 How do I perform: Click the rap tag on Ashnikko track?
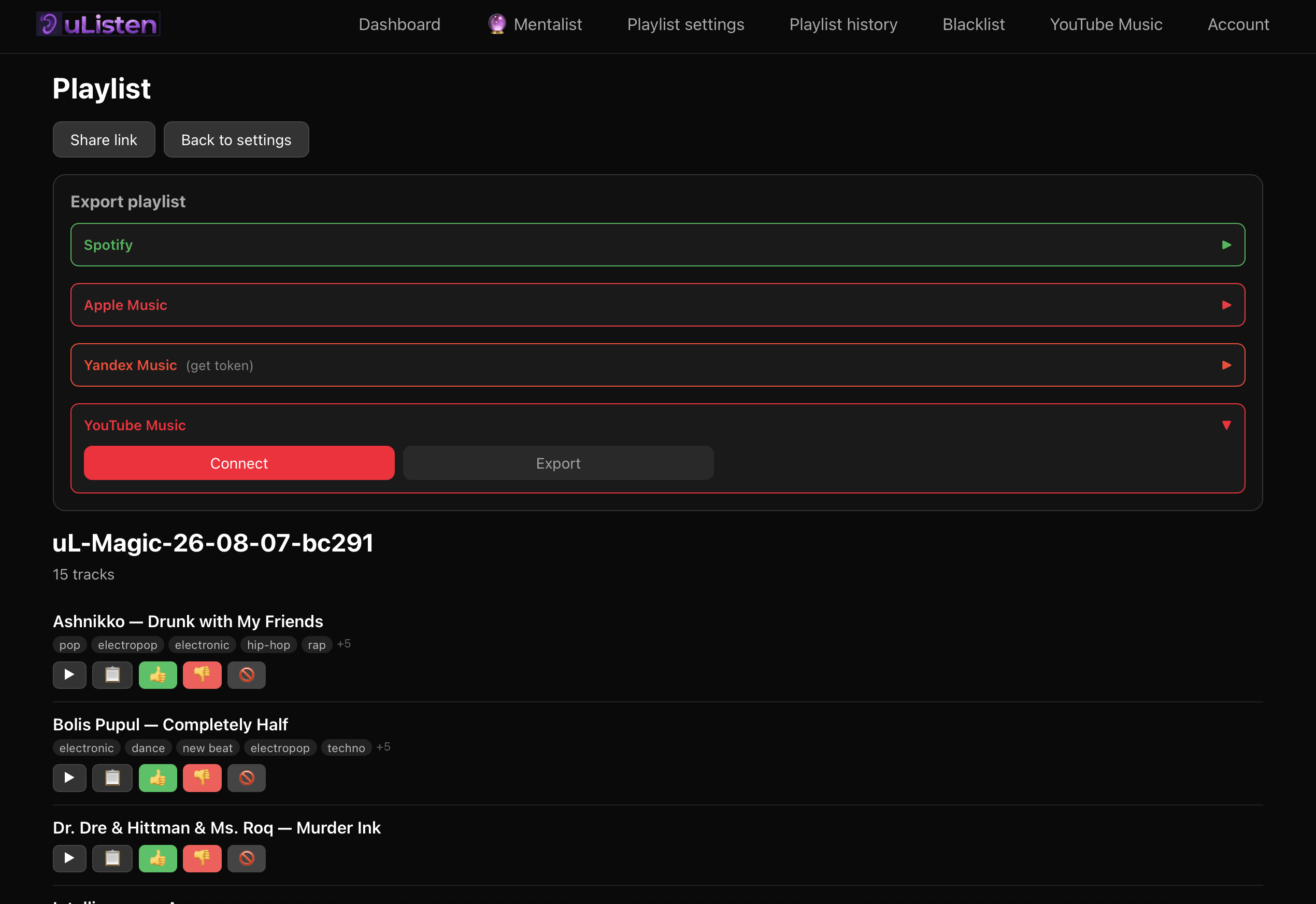(x=317, y=645)
